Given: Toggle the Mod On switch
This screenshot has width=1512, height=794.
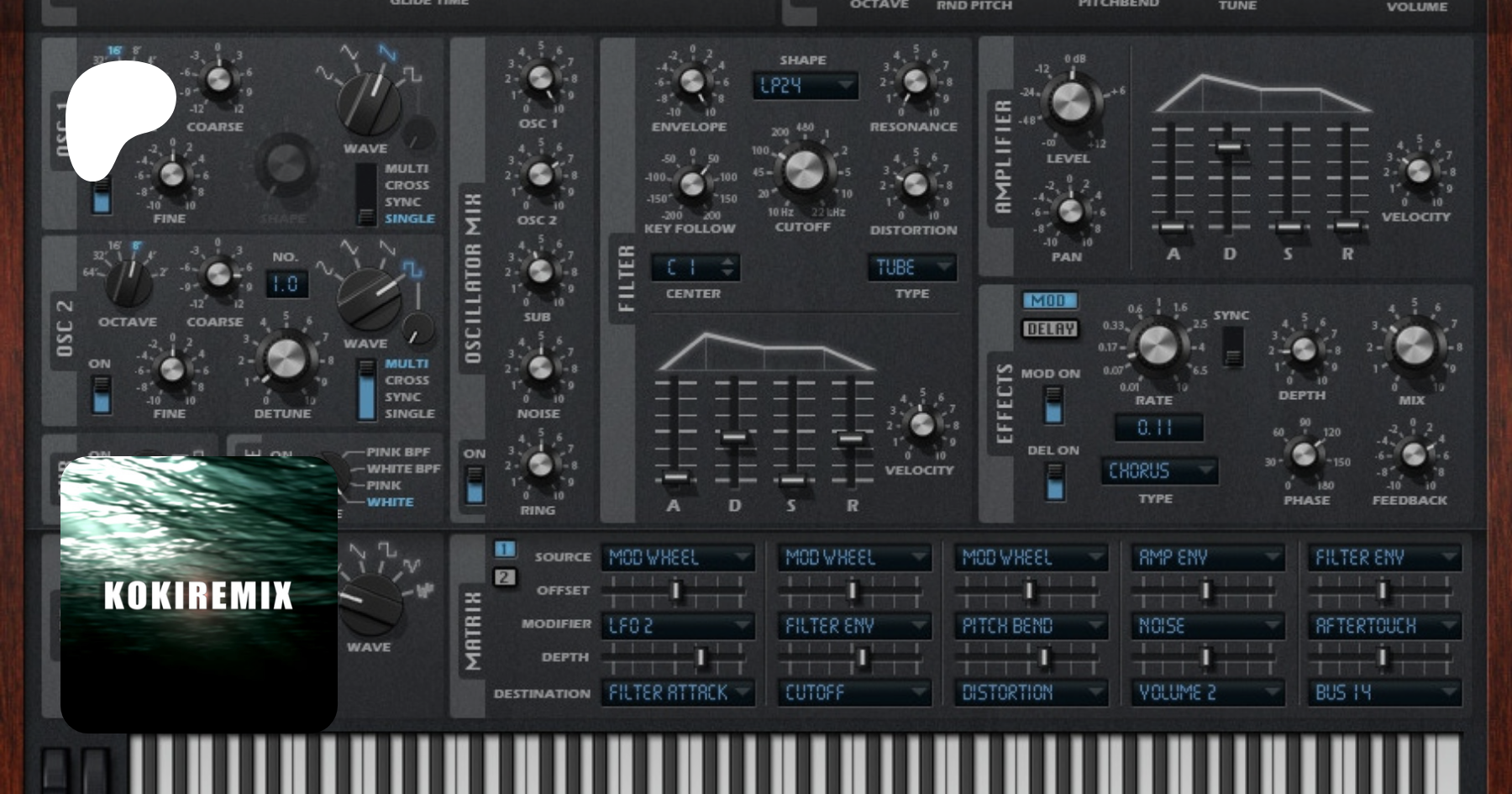Looking at the screenshot, I should point(1053,405).
